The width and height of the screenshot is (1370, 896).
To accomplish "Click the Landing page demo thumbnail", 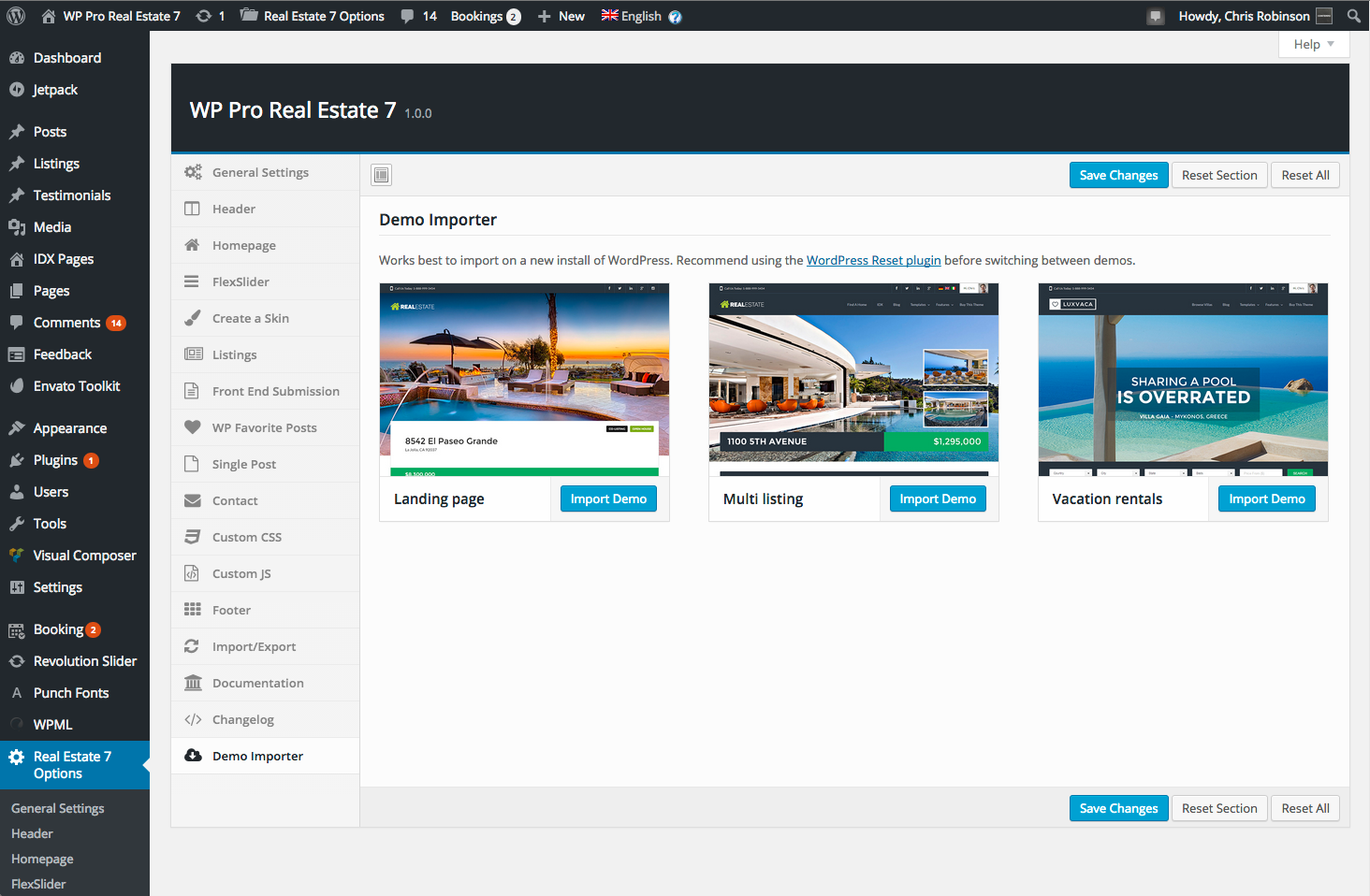I will pos(524,380).
